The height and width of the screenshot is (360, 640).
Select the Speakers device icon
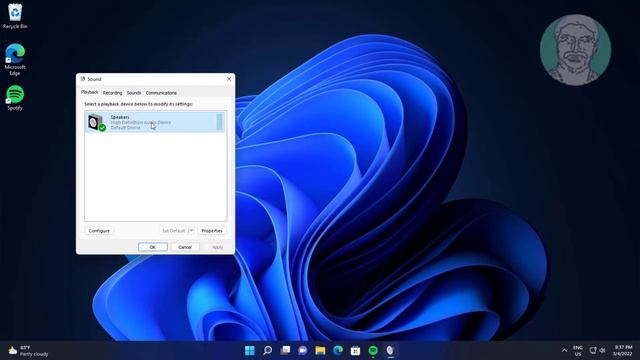pos(96,122)
